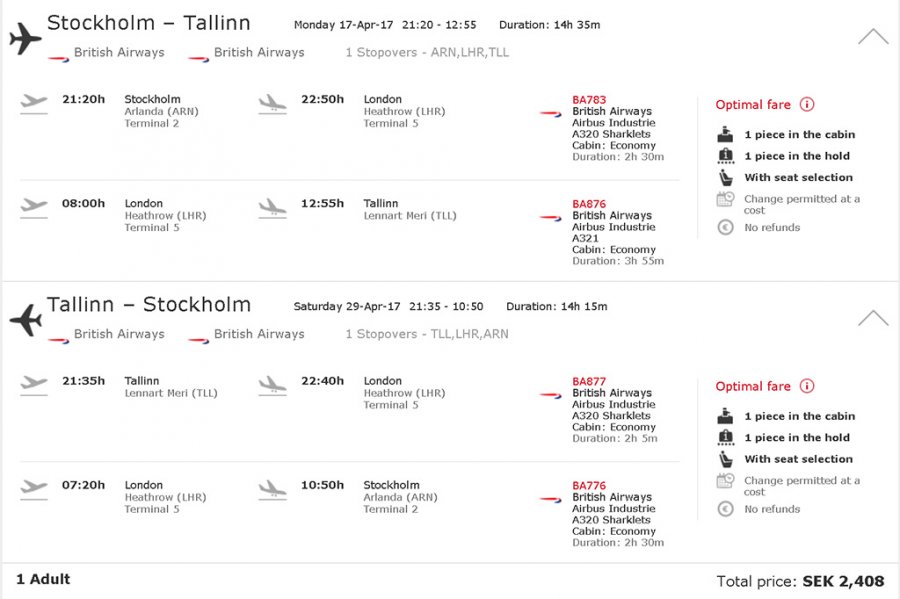900x599 pixels.
Task: Click airplane icon beside Stockholm – Tallinn heading
Action: [x=25, y=39]
